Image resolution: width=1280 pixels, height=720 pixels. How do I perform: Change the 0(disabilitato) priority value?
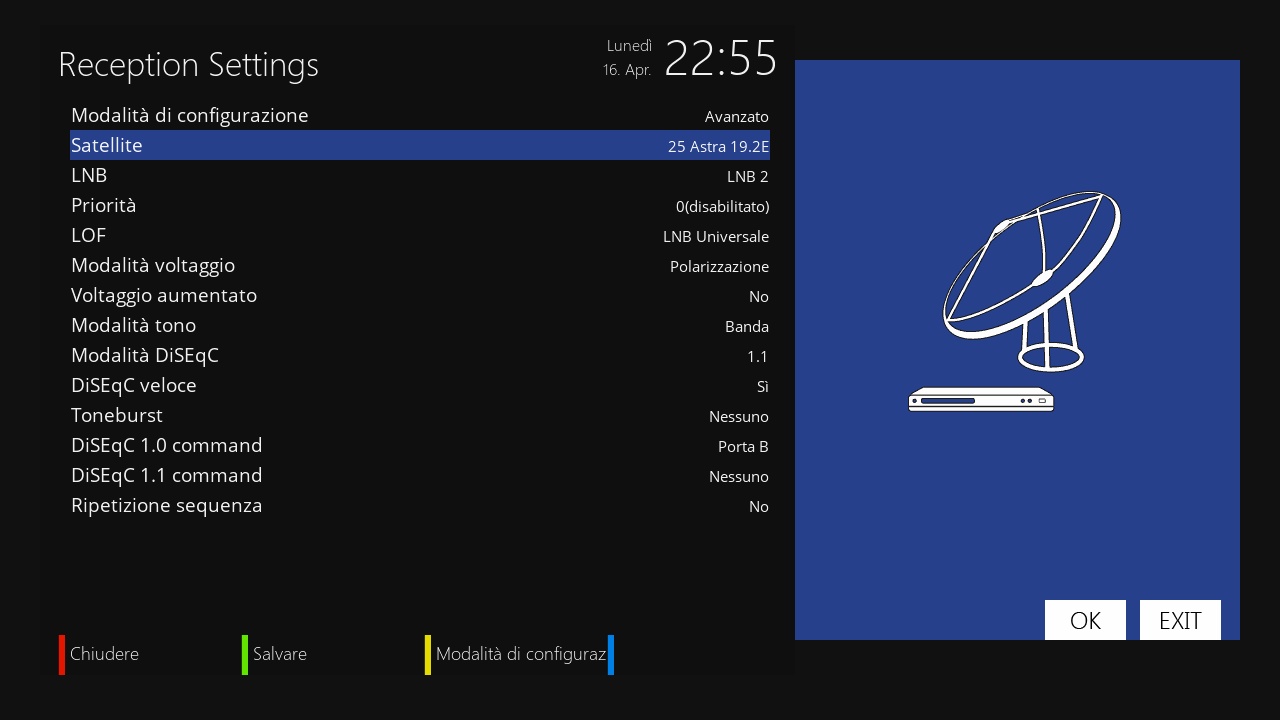(723, 207)
